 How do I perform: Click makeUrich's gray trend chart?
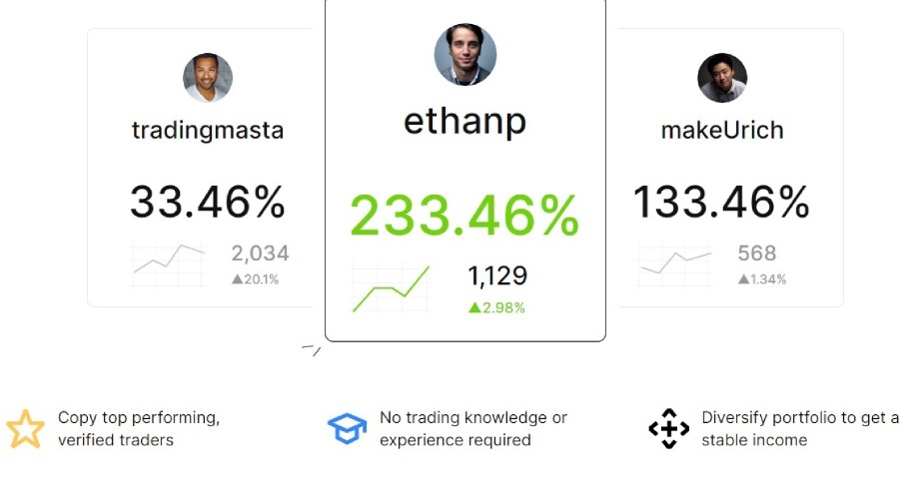pos(675,261)
